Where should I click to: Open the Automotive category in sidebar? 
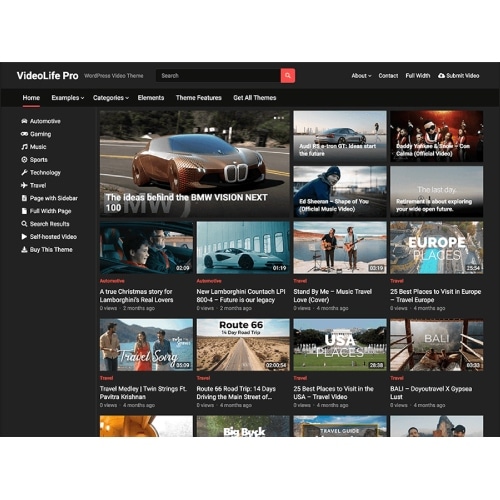[x=45, y=121]
